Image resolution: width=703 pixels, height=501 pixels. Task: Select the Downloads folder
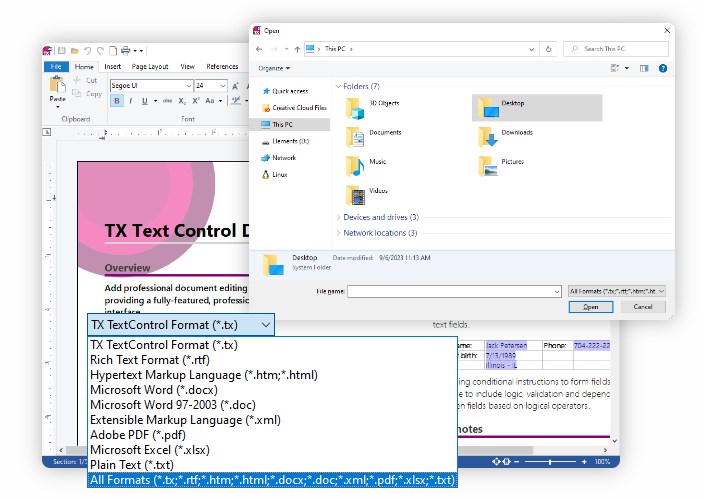pyautogui.click(x=505, y=137)
